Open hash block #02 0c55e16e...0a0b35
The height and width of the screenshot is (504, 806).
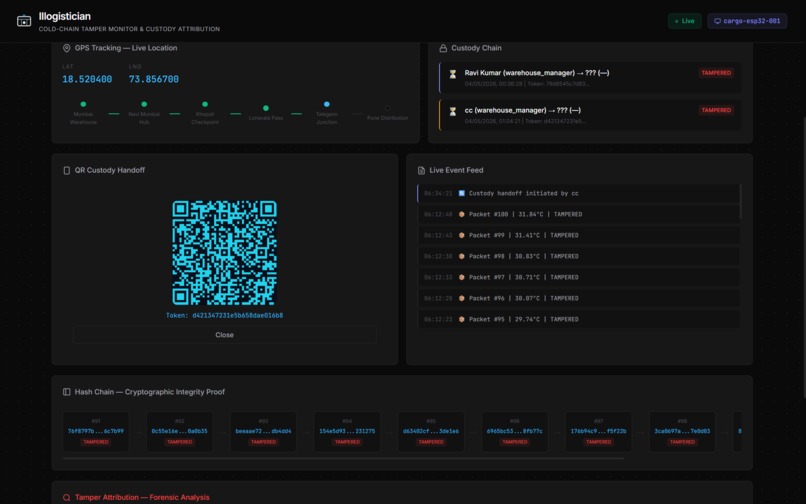pyautogui.click(x=179, y=432)
